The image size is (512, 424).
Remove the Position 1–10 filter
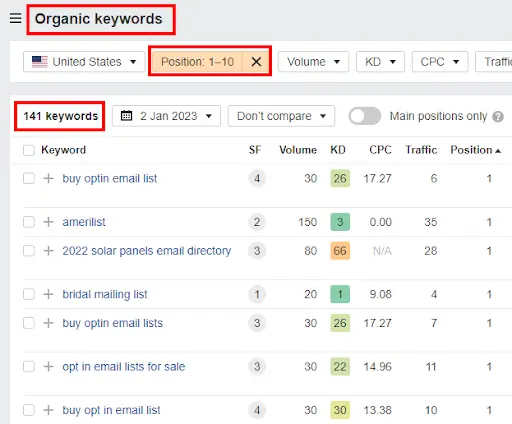click(256, 62)
